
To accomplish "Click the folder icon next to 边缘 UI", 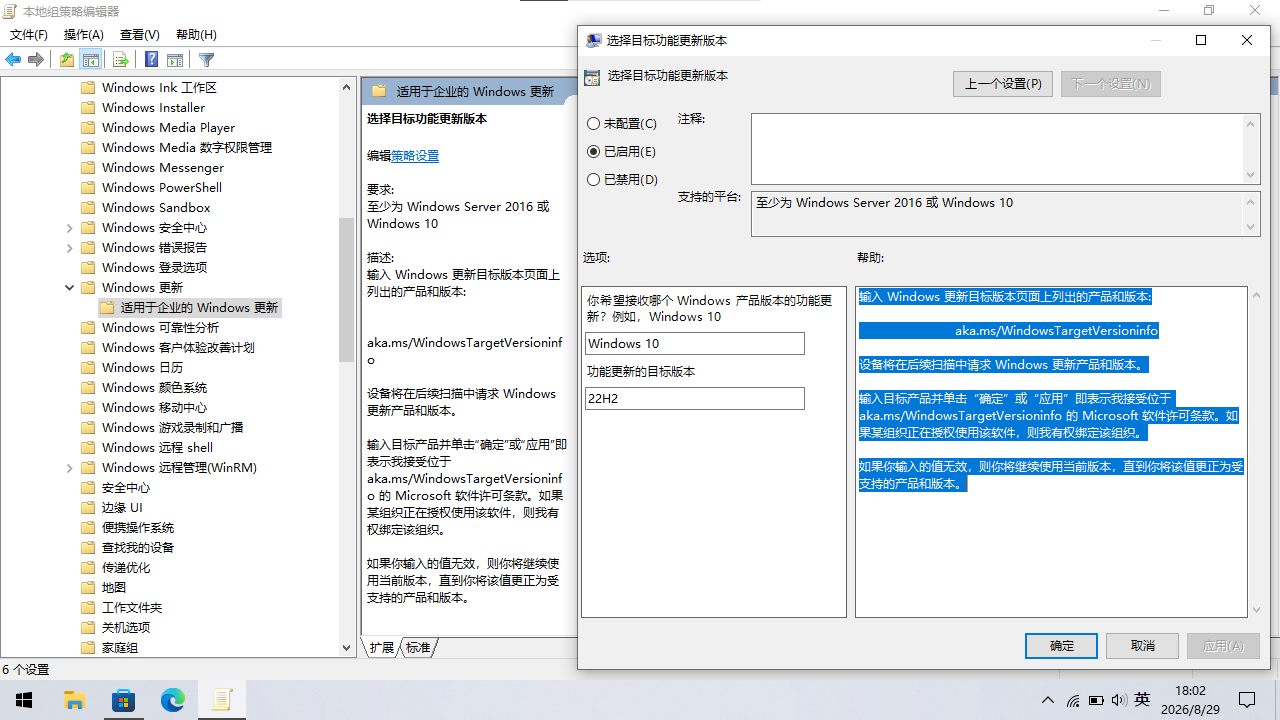I will tap(87, 507).
